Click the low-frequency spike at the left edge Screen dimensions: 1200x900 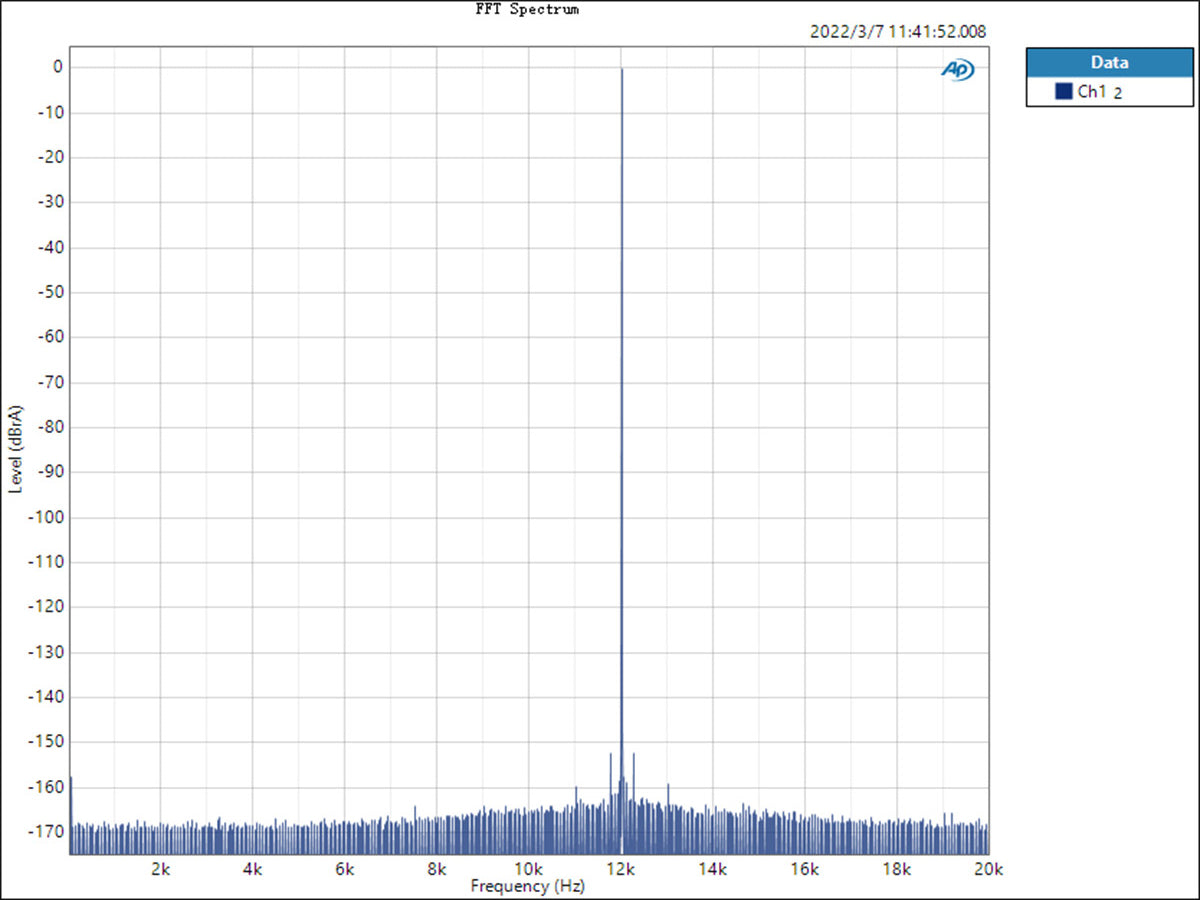(x=71, y=779)
